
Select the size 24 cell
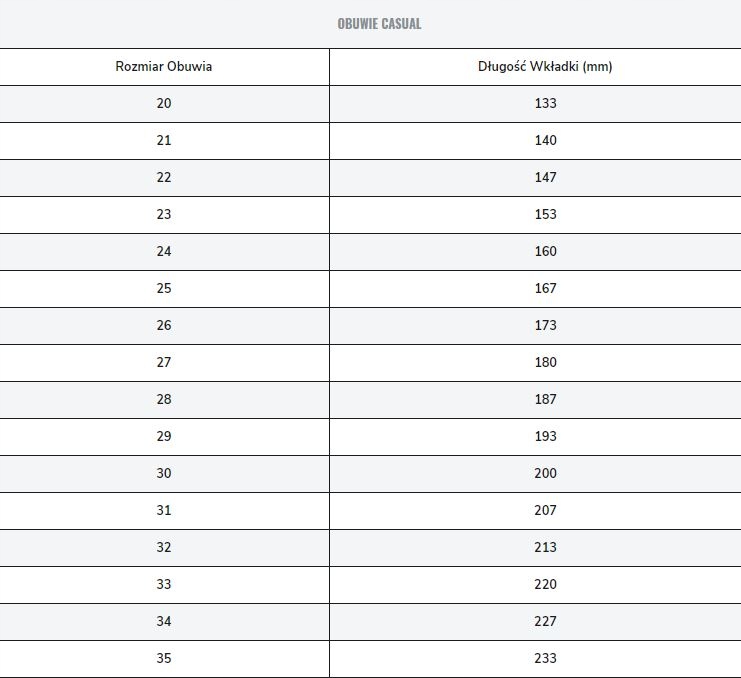tap(164, 251)
